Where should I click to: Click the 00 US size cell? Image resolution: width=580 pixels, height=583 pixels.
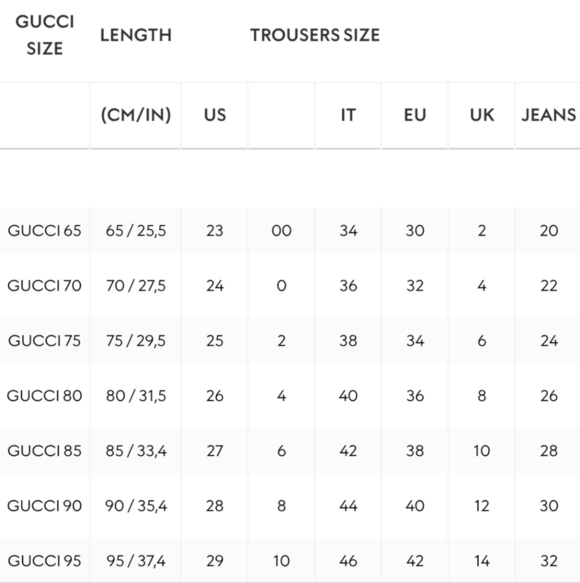[281, 231]
